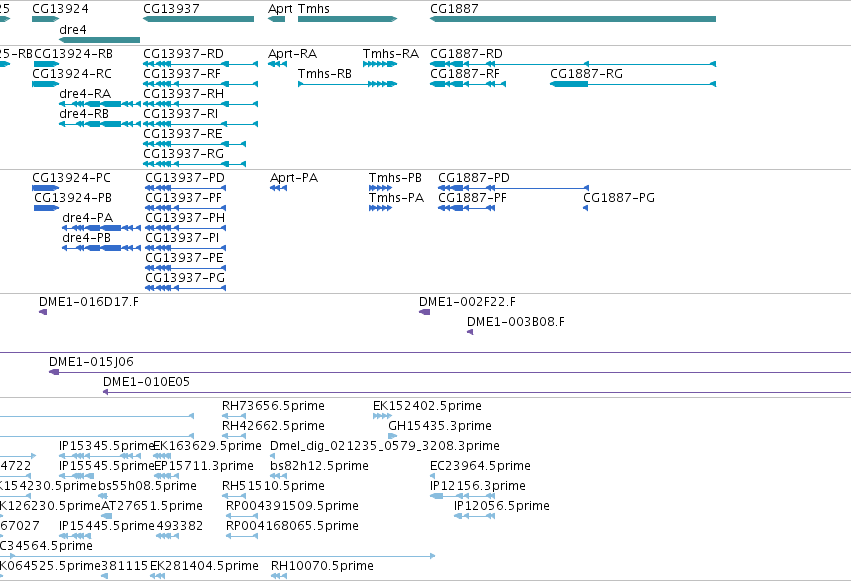Click EST RH42662.5prime
The width and height of the screenshot is (851, 581).
click(274, 426)
